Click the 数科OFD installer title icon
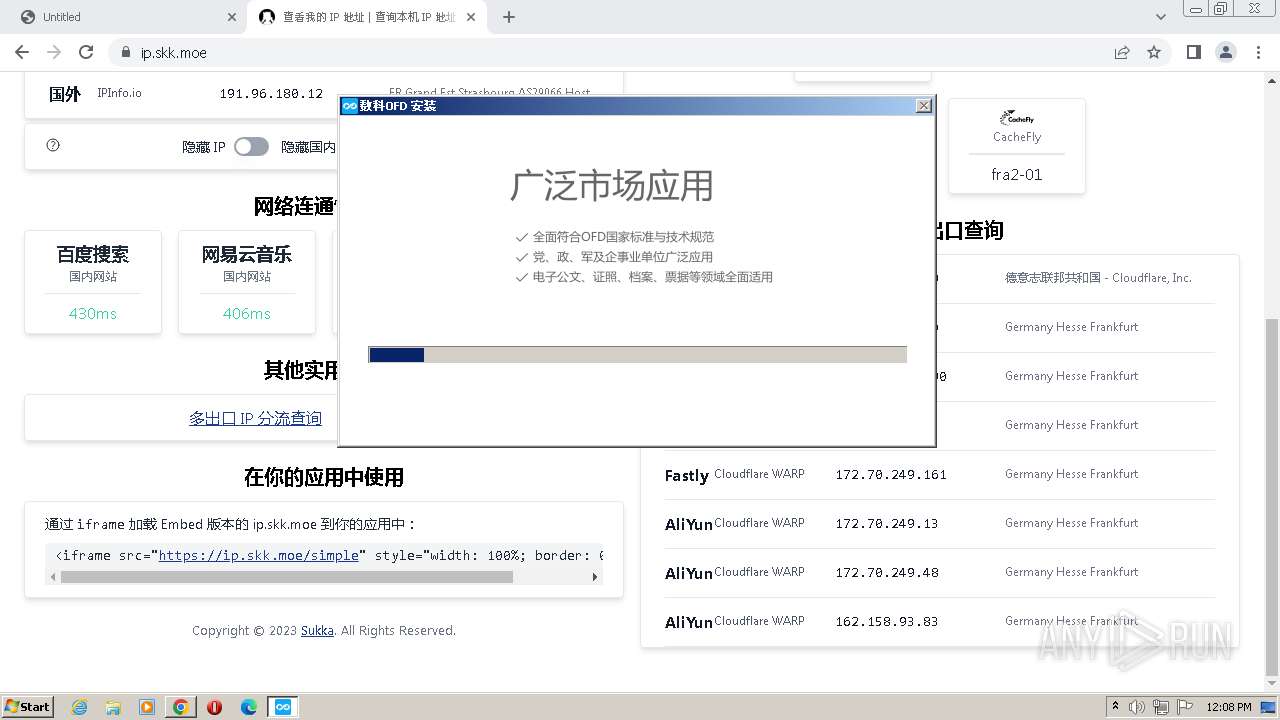Screen dimensions: 1280x720 [350, 106]
